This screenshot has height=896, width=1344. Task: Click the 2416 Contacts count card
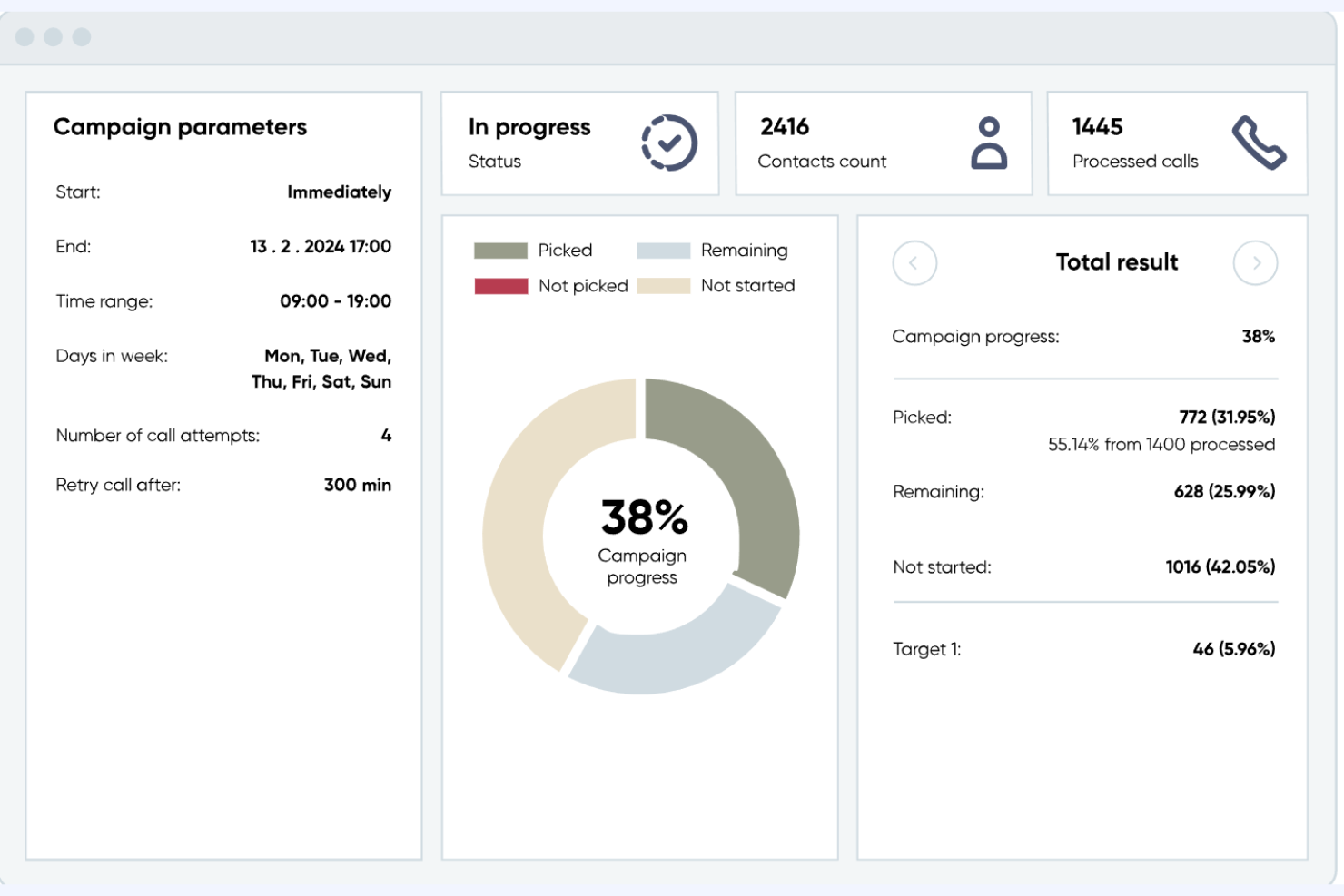pyautogui.click(x=883, y=143)
